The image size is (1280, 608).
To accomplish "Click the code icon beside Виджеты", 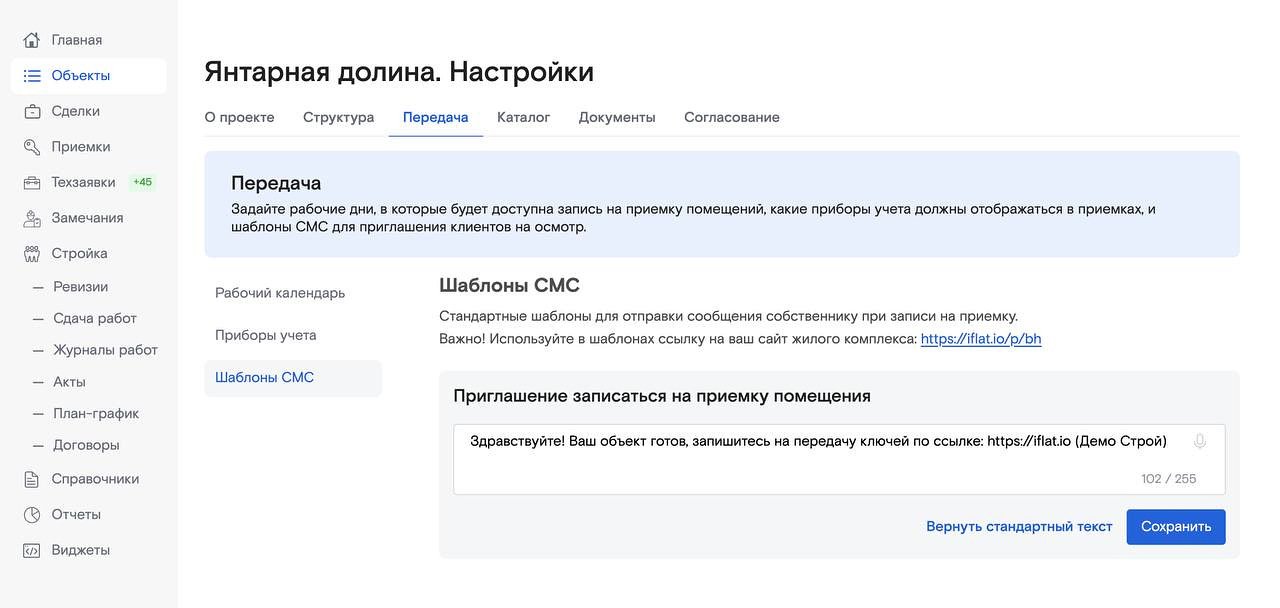I will [x=32, y=550].
